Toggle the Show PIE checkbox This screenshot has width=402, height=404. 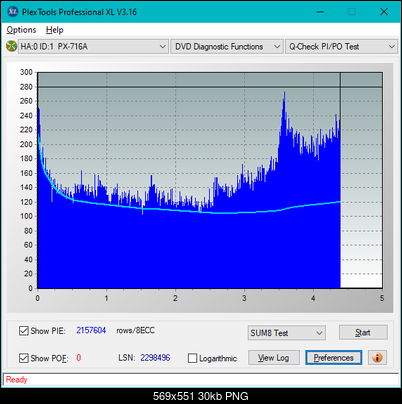23,331
